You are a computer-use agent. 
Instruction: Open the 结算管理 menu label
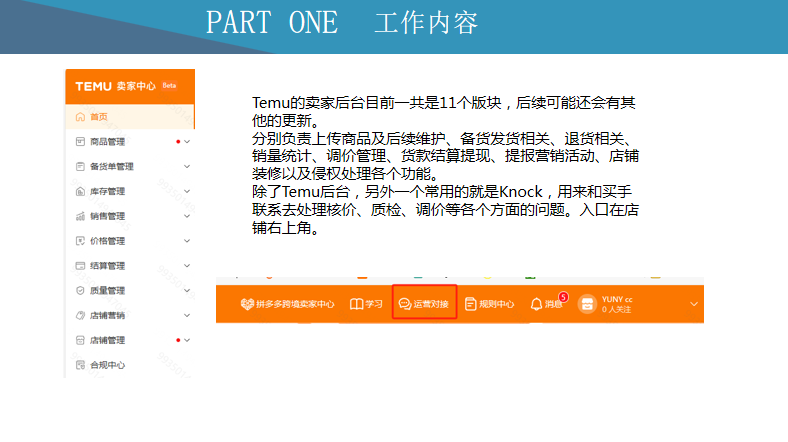108,266
